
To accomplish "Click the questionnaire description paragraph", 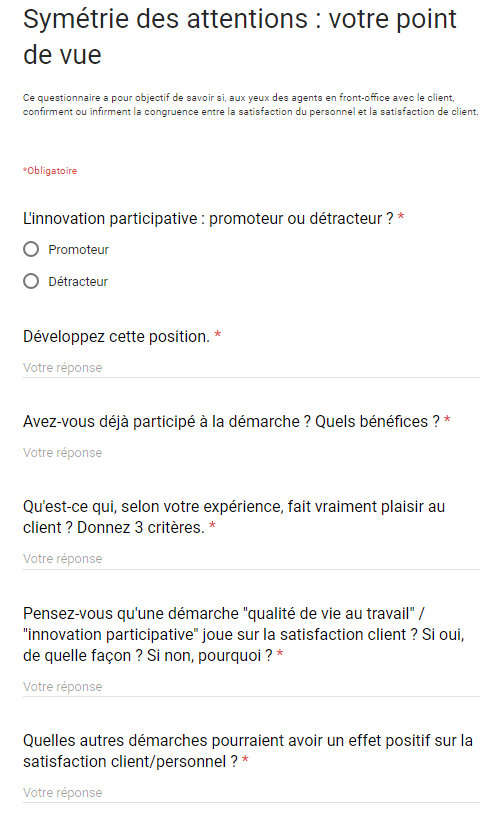I will click(x=251, y=105).
